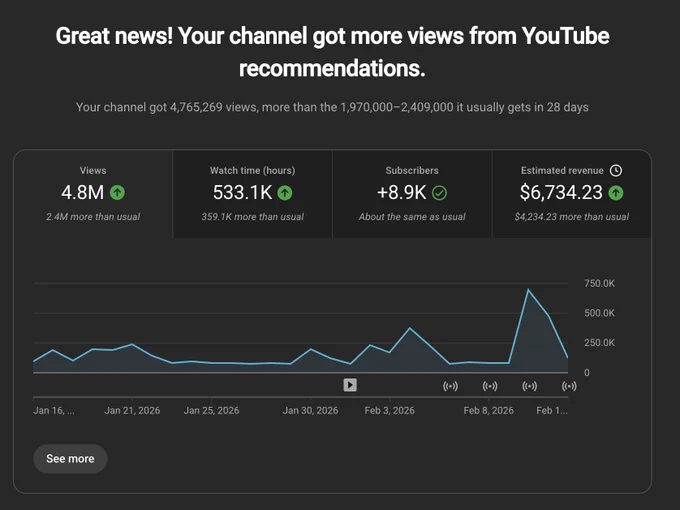Click the highest peak of the views chart
The width and height of the screenshot is (680, 510).
528,289
